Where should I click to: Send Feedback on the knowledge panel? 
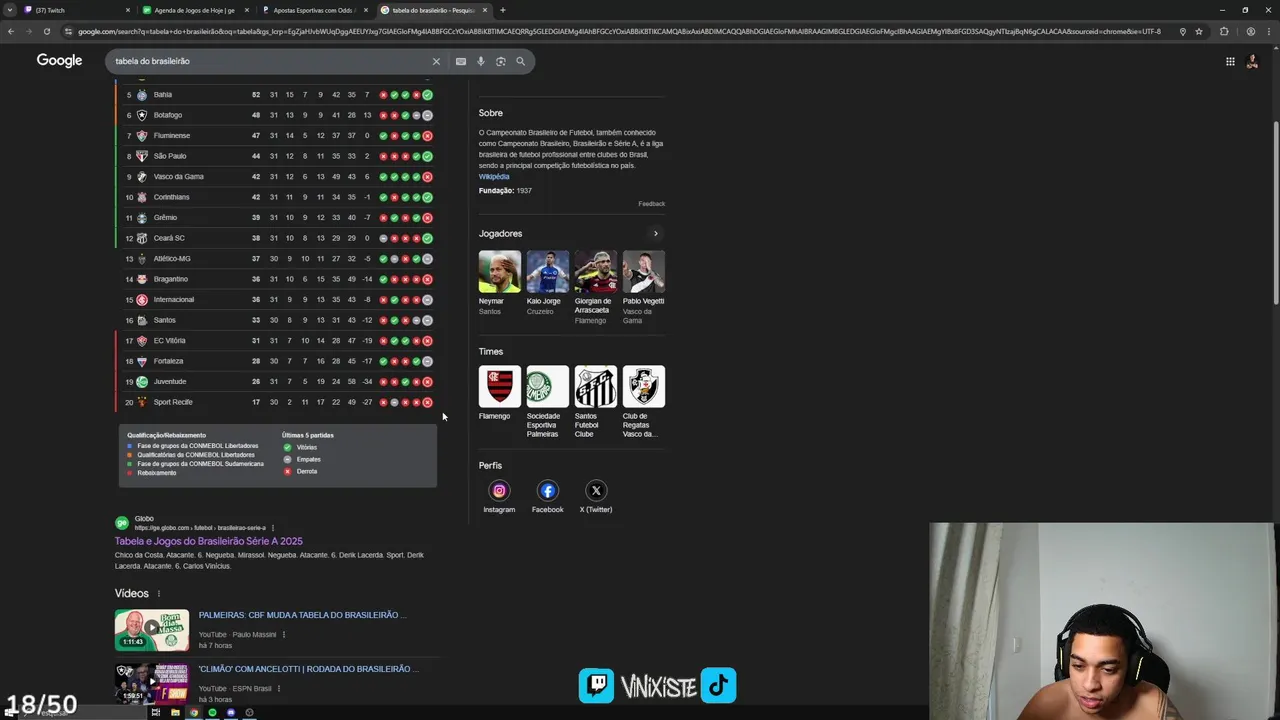[651, 204]
